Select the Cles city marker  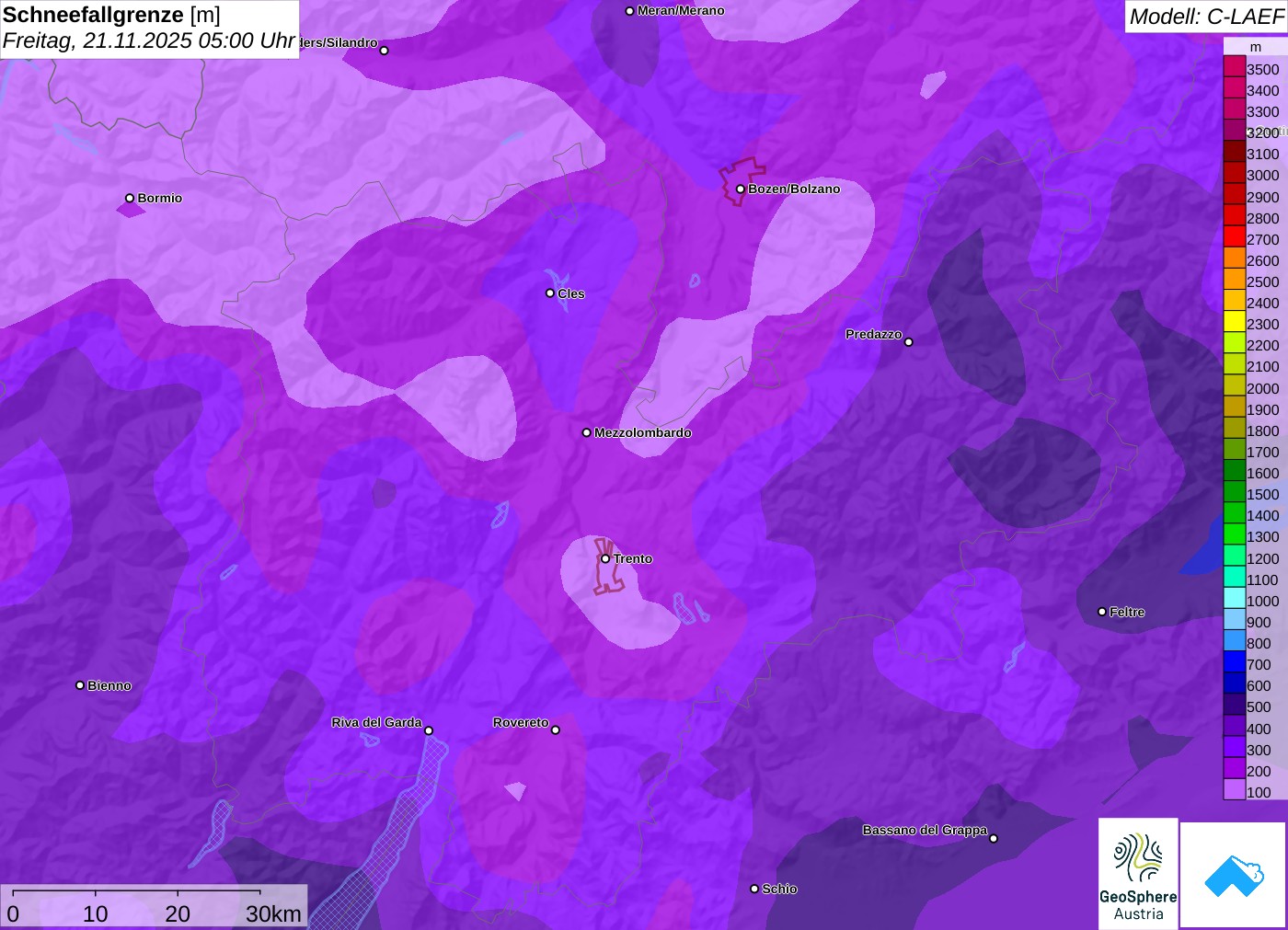[x=550, y=293]
